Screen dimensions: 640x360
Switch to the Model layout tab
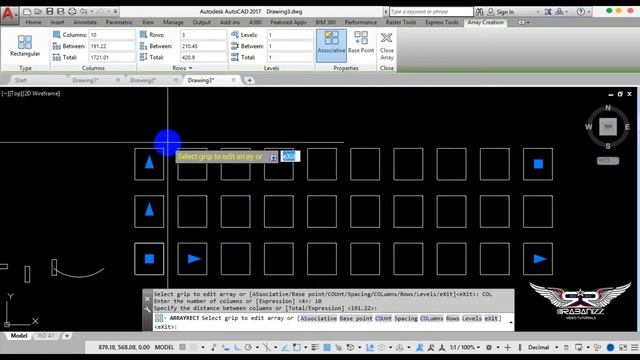pyautogui.click(x=19, y=336)
